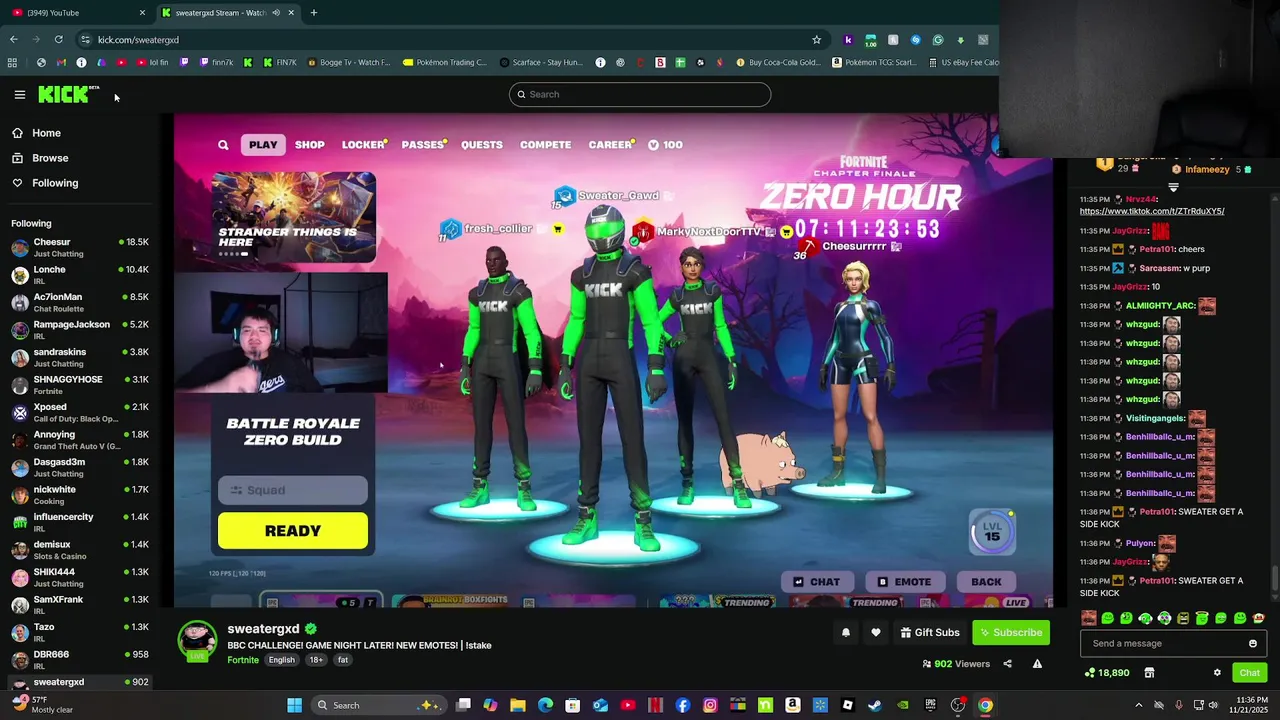
Task: Click Fortnite CAREER tab in stream
Action: pyautogui.click(x=610, y=145)
